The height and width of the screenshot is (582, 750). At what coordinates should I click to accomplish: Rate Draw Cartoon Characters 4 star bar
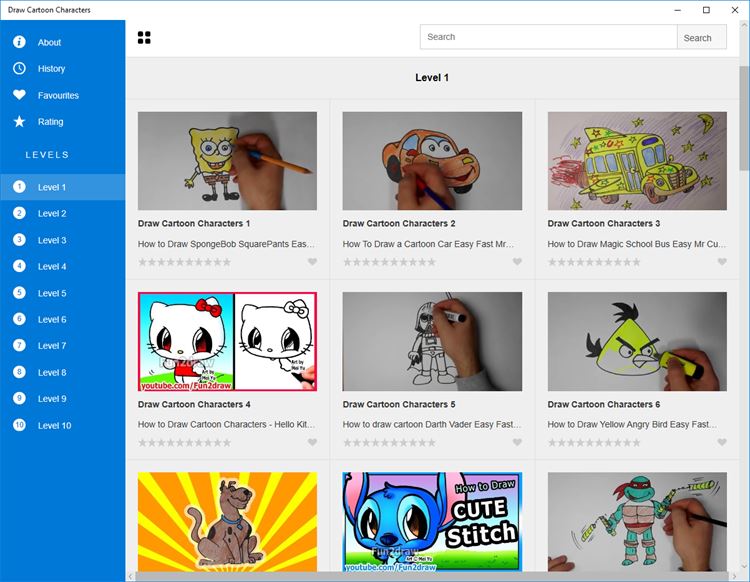click(x=185, y=443)
